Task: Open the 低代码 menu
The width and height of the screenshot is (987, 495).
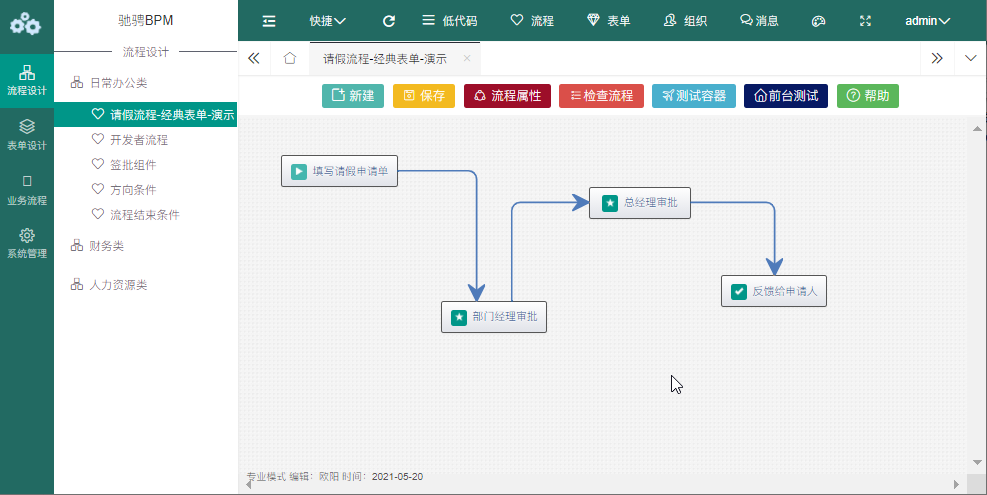Action: pyautogui.click(x=449, y=21)
